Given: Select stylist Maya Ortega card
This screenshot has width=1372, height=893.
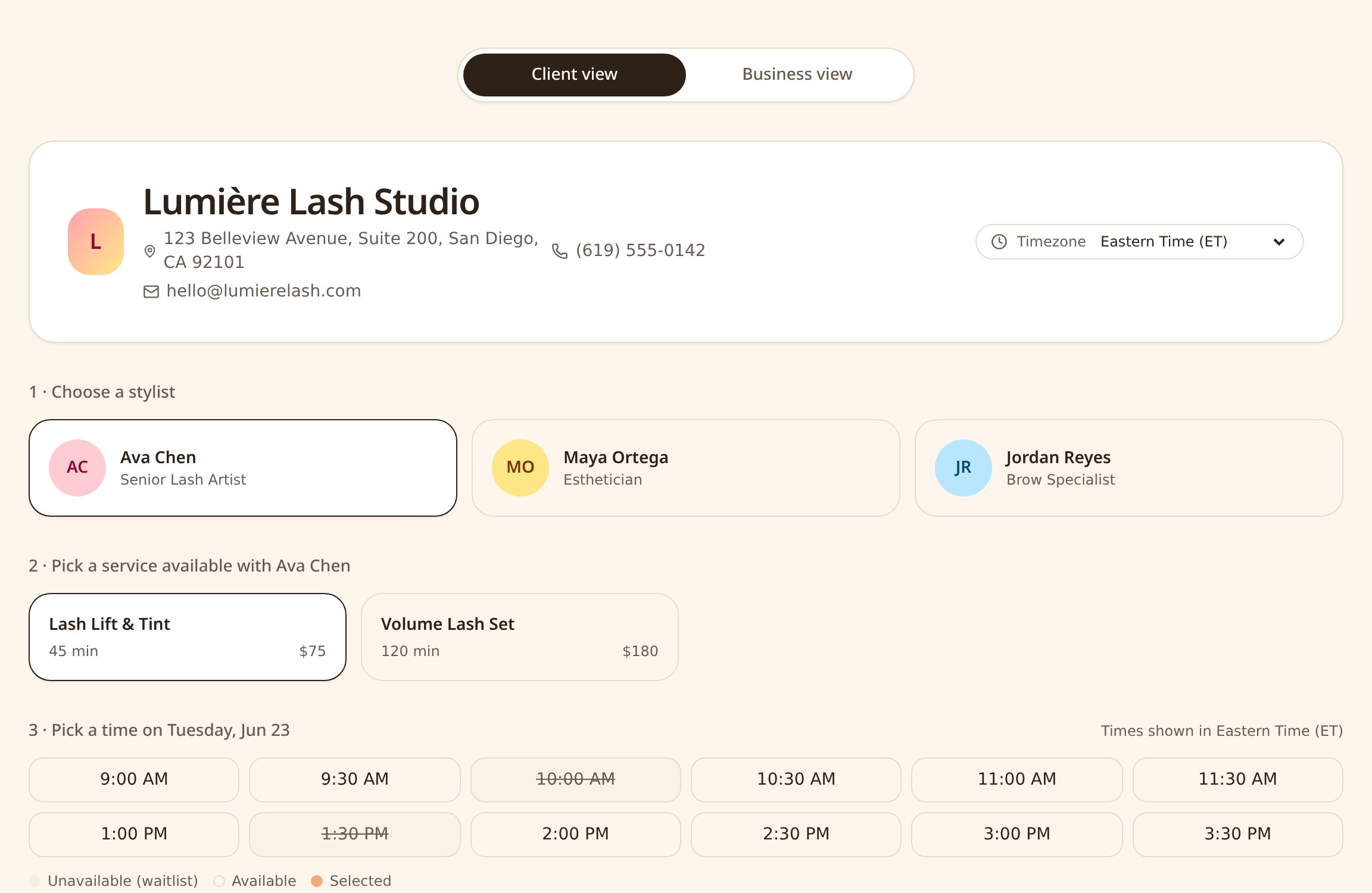Looking at the screenshot, I should (686, 468).
